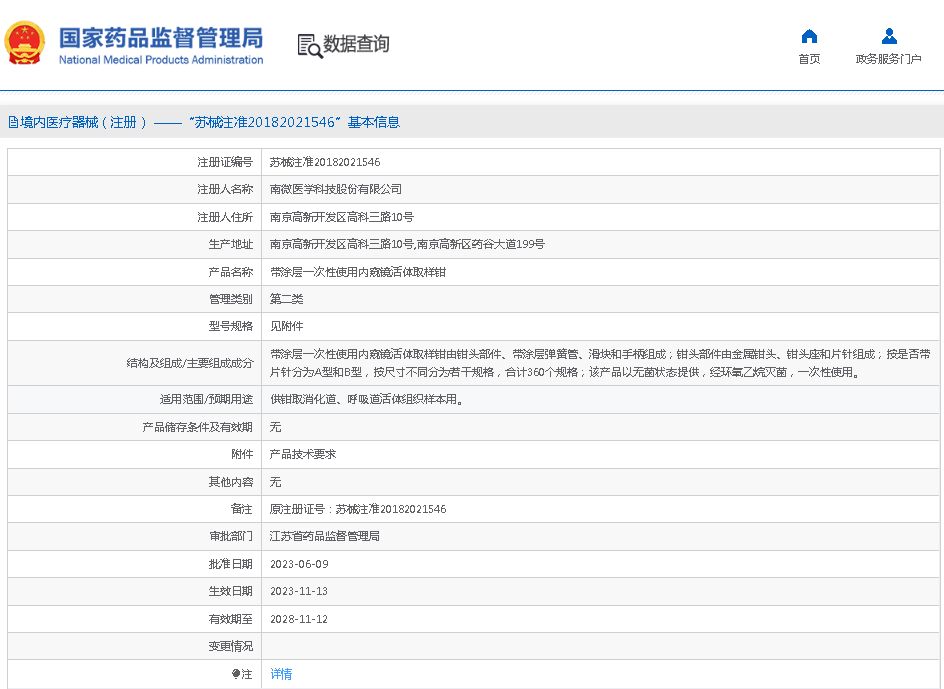The width and height of the screenshot is (944, 689).
Task: Click the 数据查询 heading text
Action: tap(356, 44)
